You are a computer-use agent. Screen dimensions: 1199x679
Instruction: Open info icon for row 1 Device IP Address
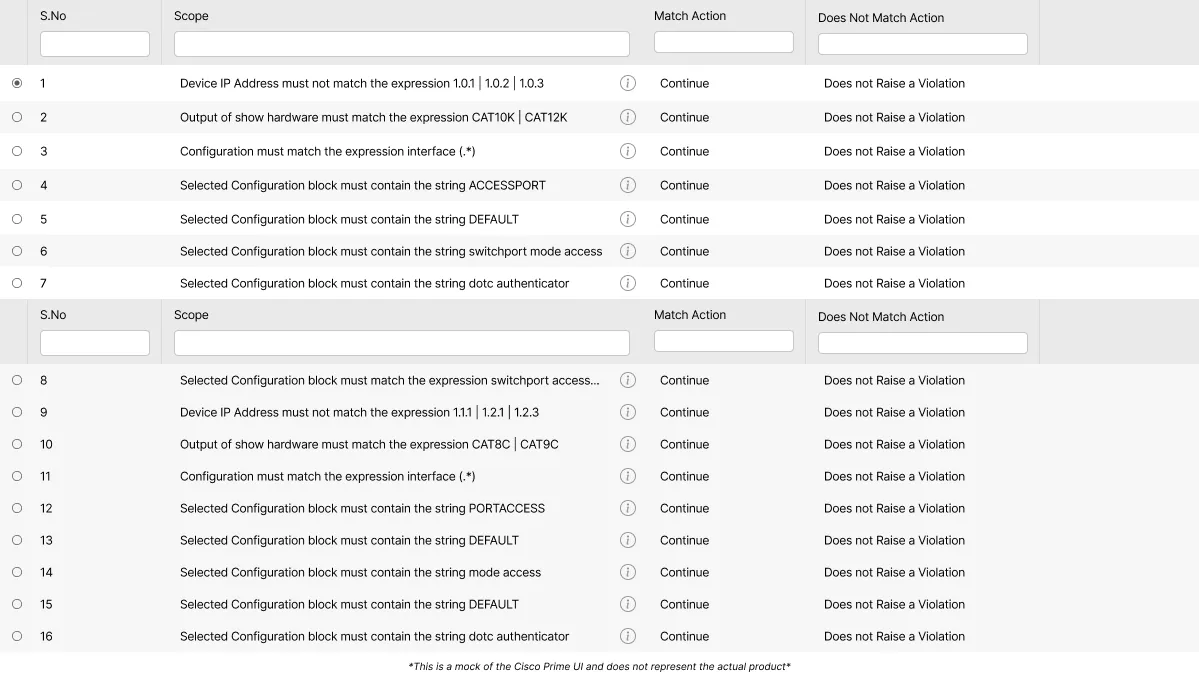pos(628,83)
